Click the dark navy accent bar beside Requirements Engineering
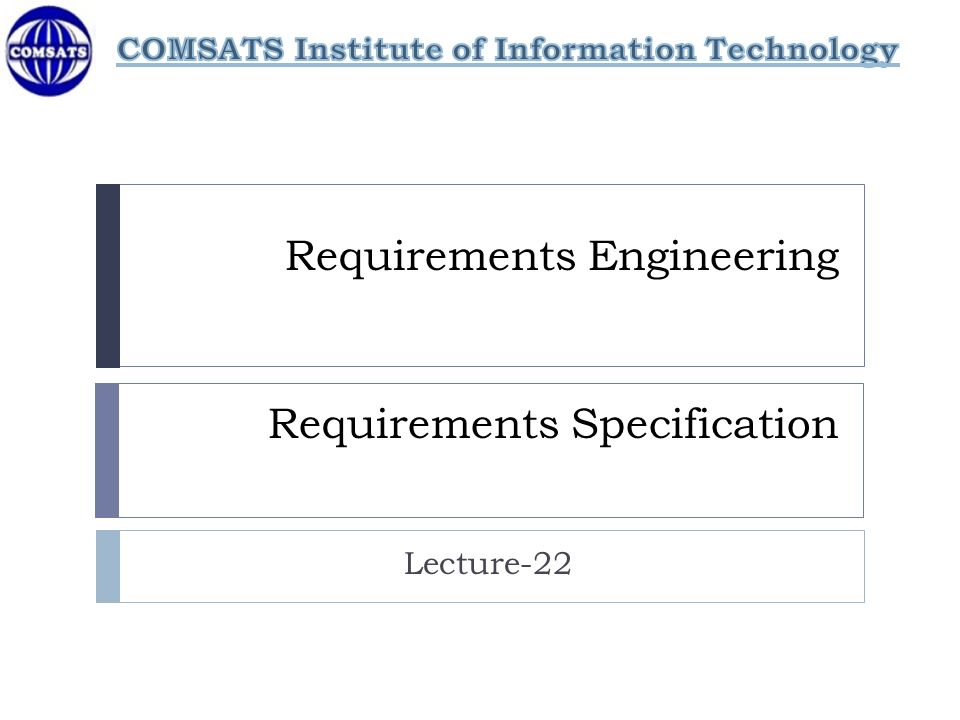Image resolution: width=960 pixels, height=720 pixels. [x=108, y=276]
